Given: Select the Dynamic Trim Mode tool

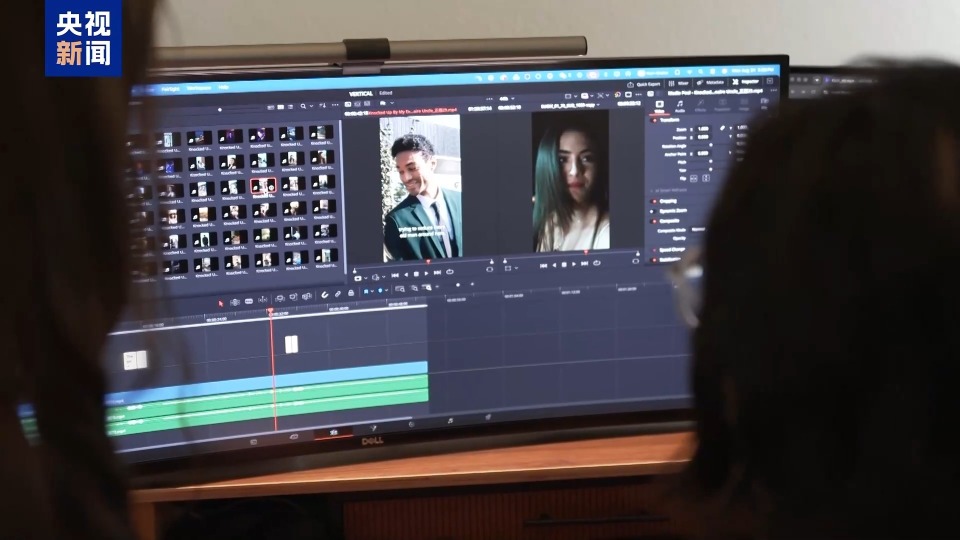Looking at the screenshot, I should tap(249, 301).
